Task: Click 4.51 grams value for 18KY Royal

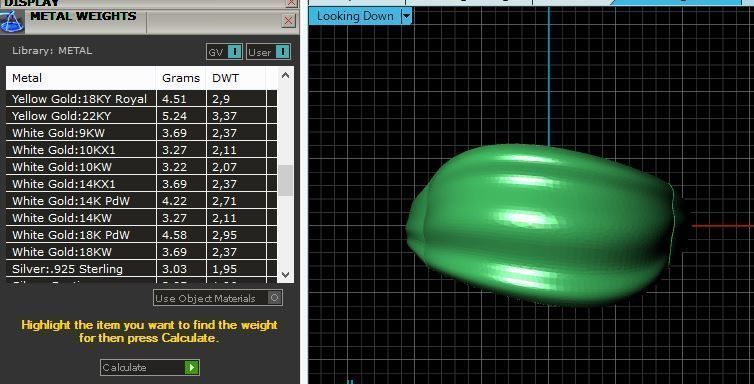Action: tap(174, 99)
